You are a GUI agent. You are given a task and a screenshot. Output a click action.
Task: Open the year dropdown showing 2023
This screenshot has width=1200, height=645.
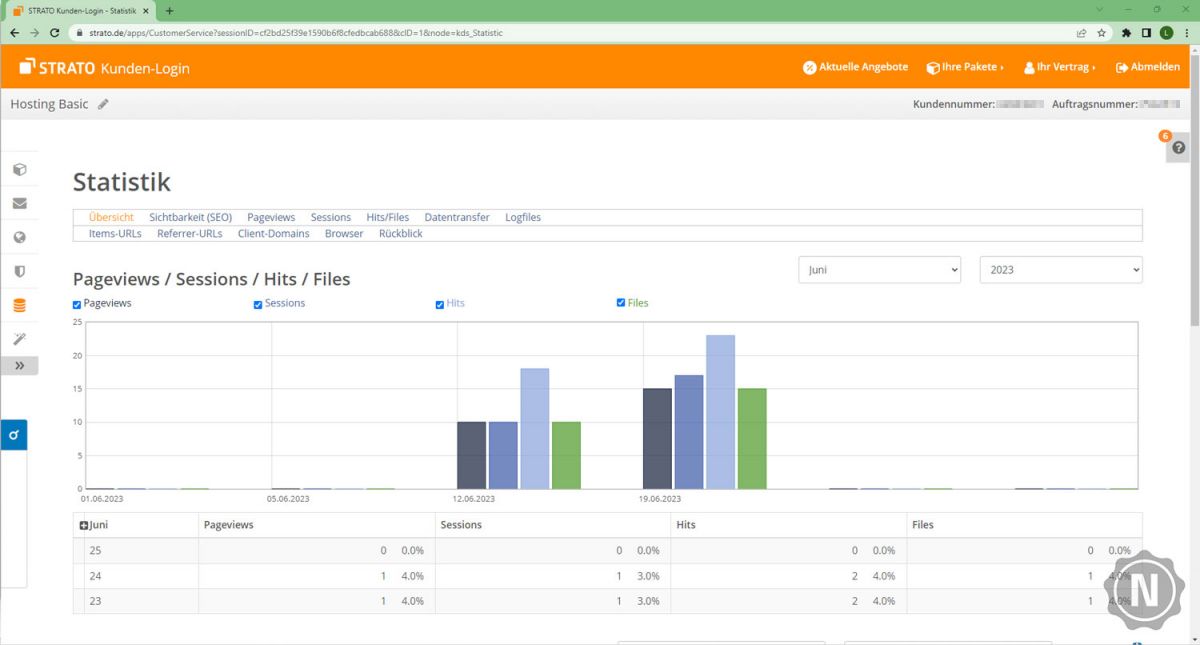[x=1061, y=270]
